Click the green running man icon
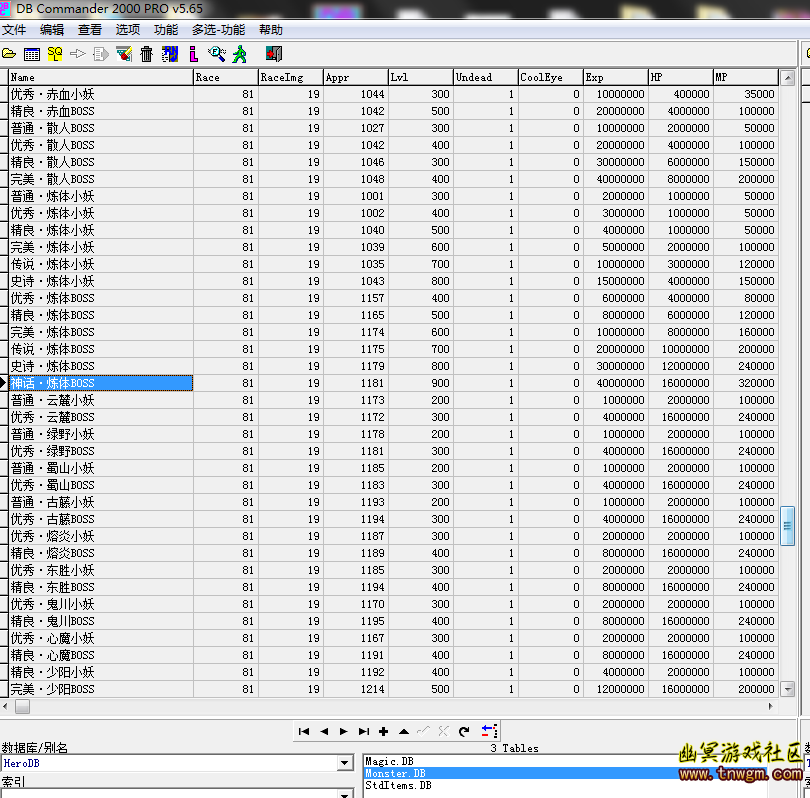This screenshot has height=798, width=810. tap(240, 54)
